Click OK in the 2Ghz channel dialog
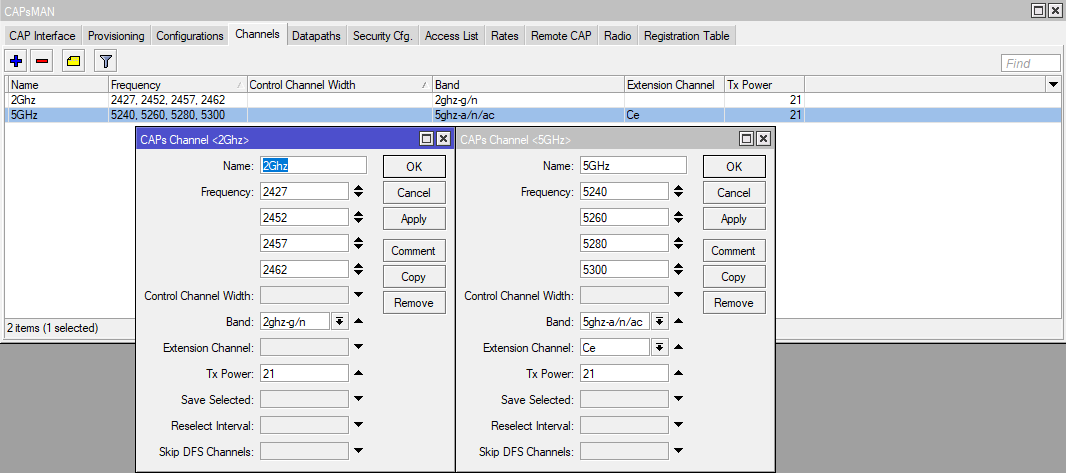Image resolution: width=1066 pixels, height=473 pixels. coord(414,167)
